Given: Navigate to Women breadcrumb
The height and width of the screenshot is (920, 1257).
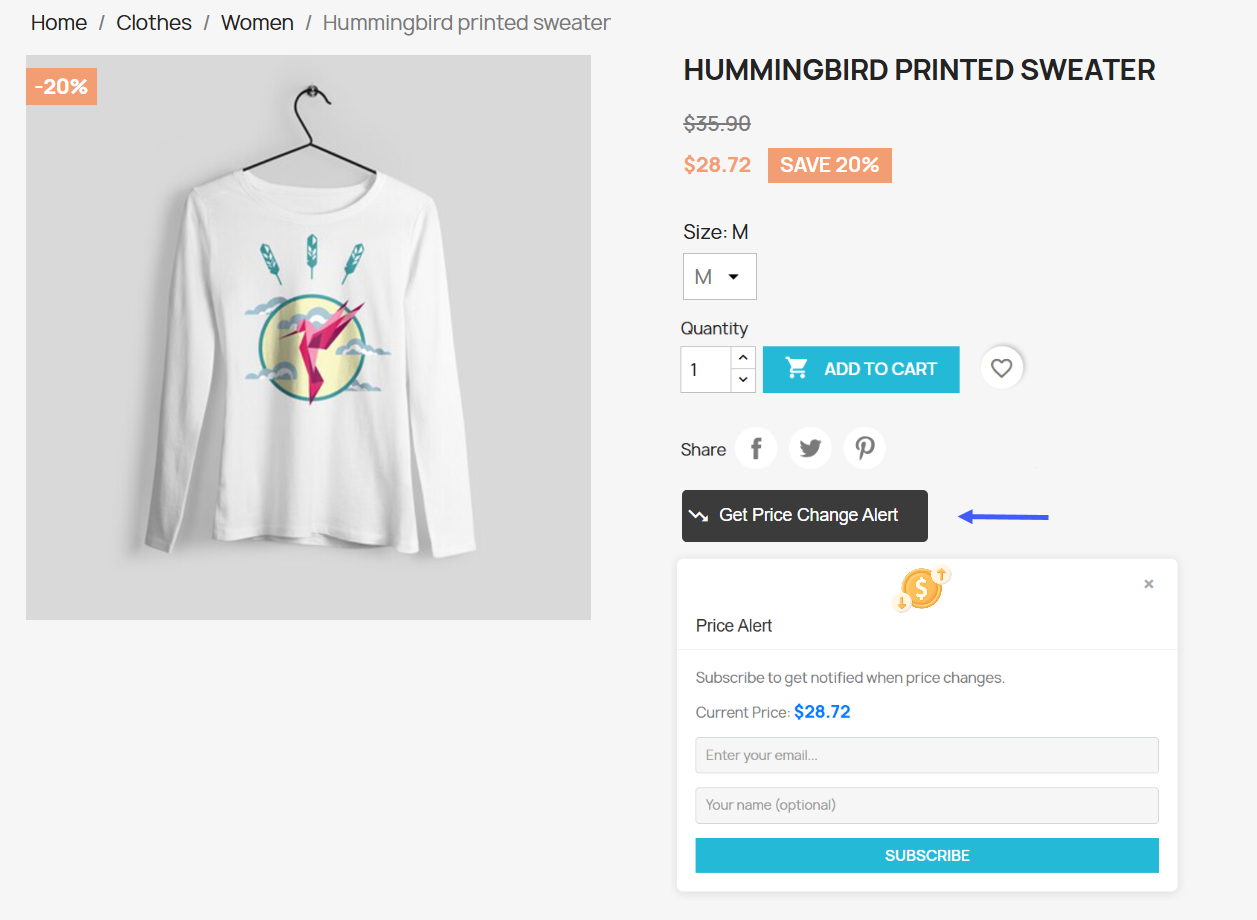Looking at the screenshot, I should point(257,23).
